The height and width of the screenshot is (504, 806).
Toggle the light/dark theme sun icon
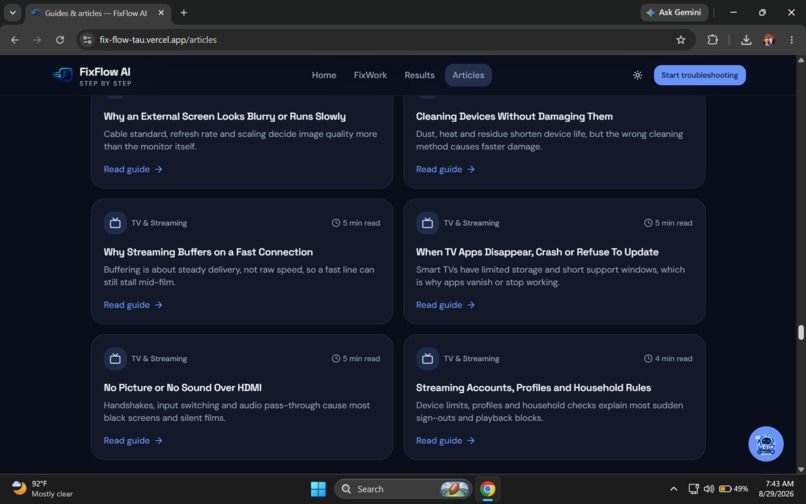(637, 75)
